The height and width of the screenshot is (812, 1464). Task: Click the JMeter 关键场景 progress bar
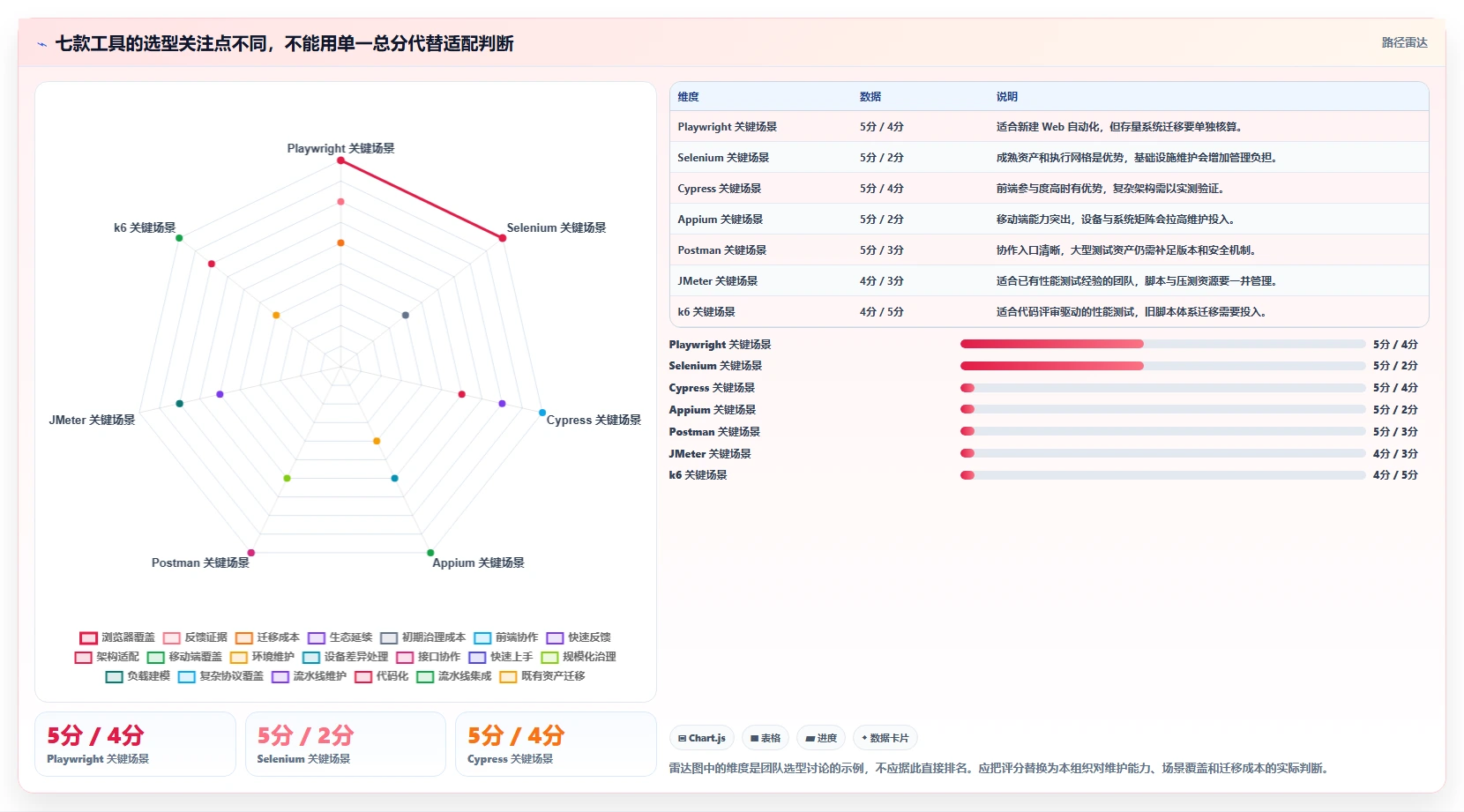click(x=1162, y=453)
